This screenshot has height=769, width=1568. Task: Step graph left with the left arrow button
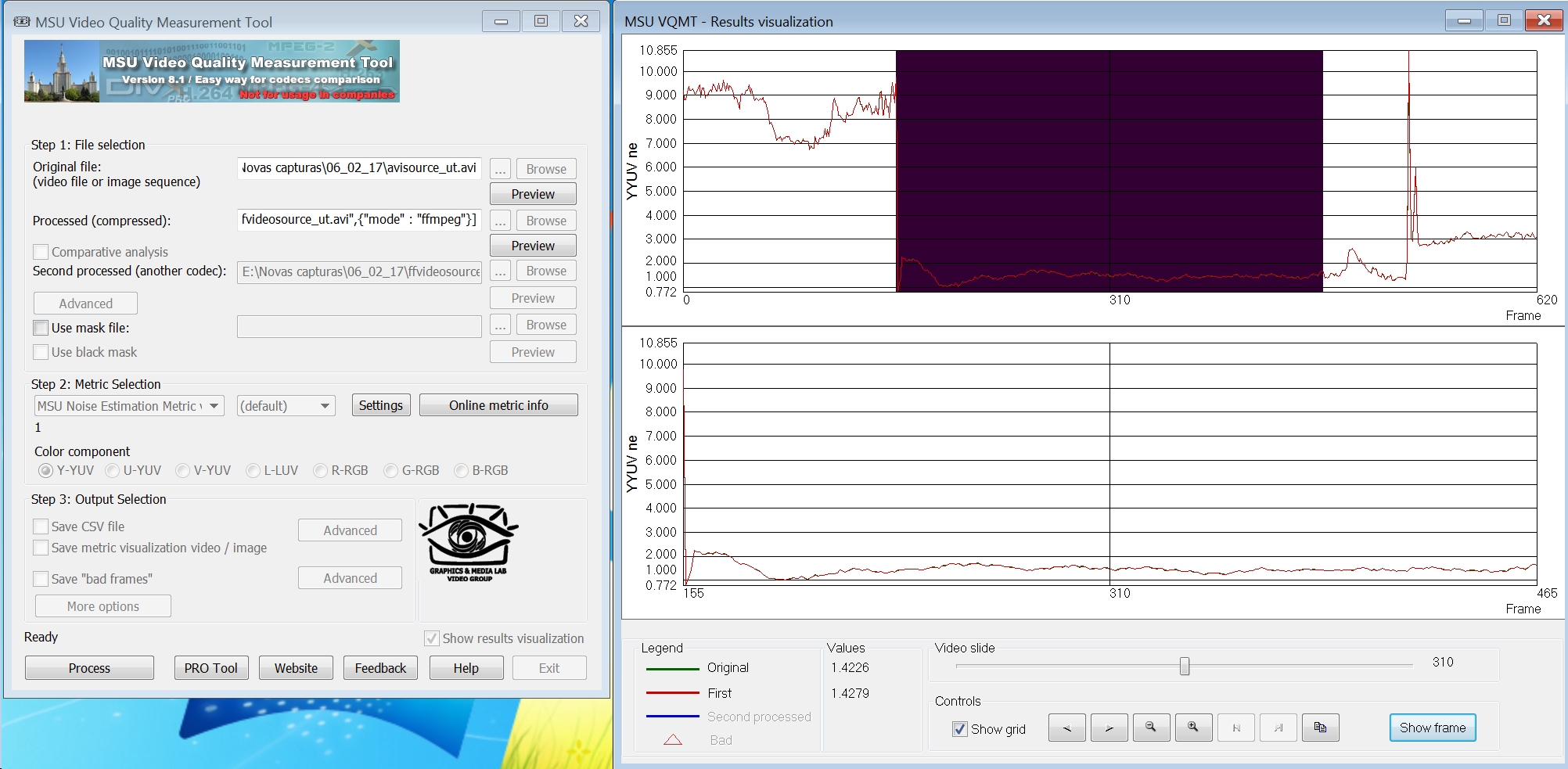[1066, 728]
